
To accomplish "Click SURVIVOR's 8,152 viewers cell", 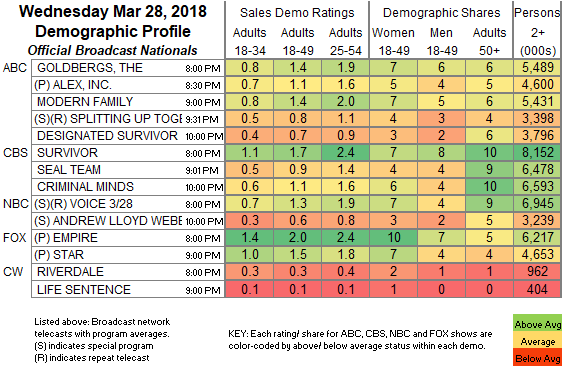I will coord(538,153).
